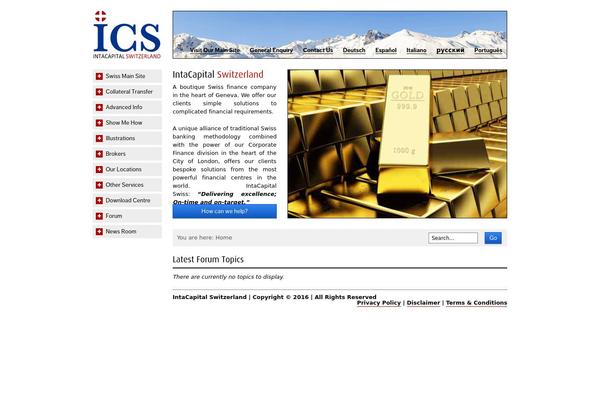Click the ICS IntaCapital Switzerland logo
This screenshot has width=600, height=400.
pyautogui.click(x=127, y=34)
